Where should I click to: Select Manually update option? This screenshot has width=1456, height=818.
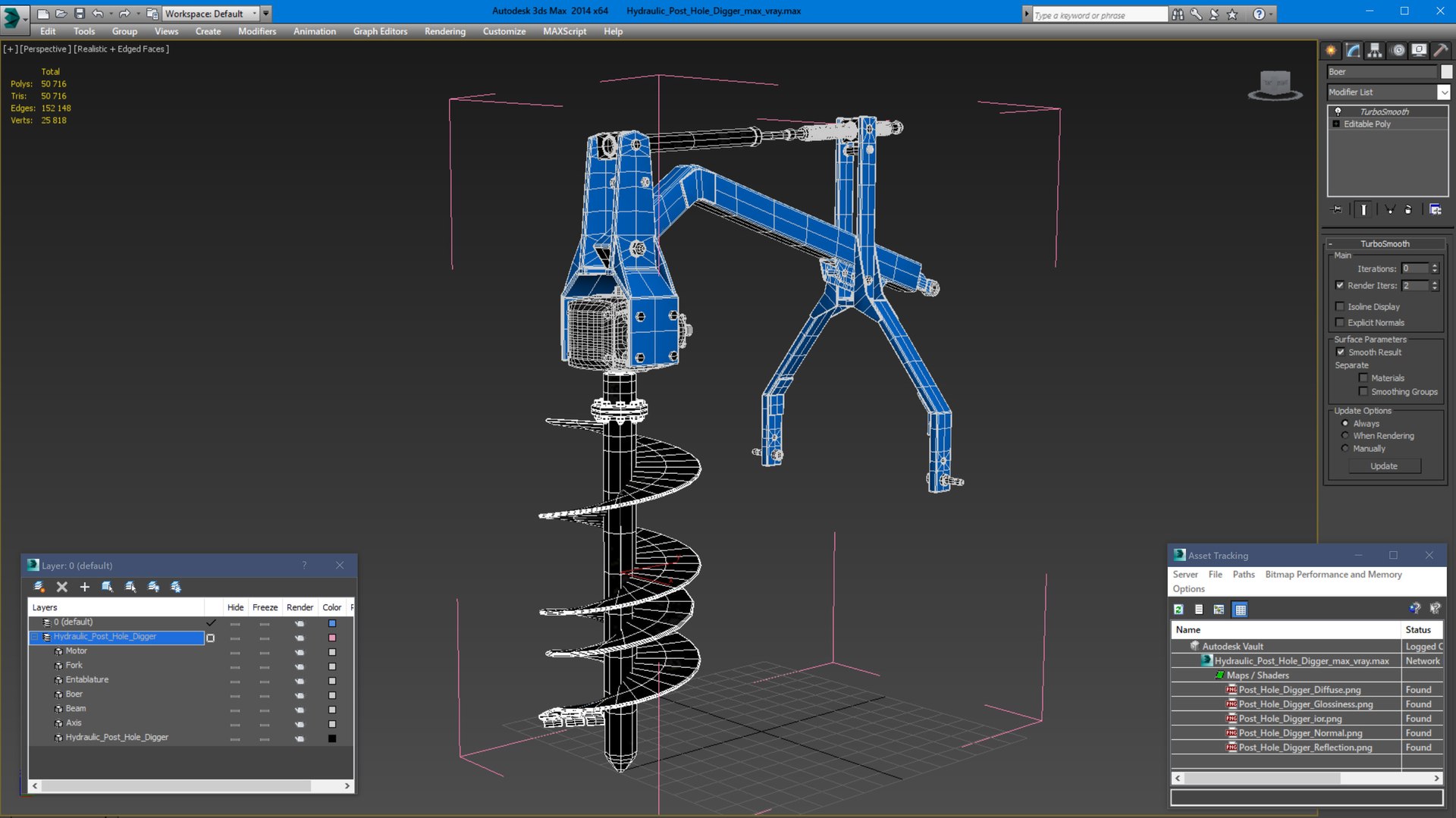coord(1345,449)
